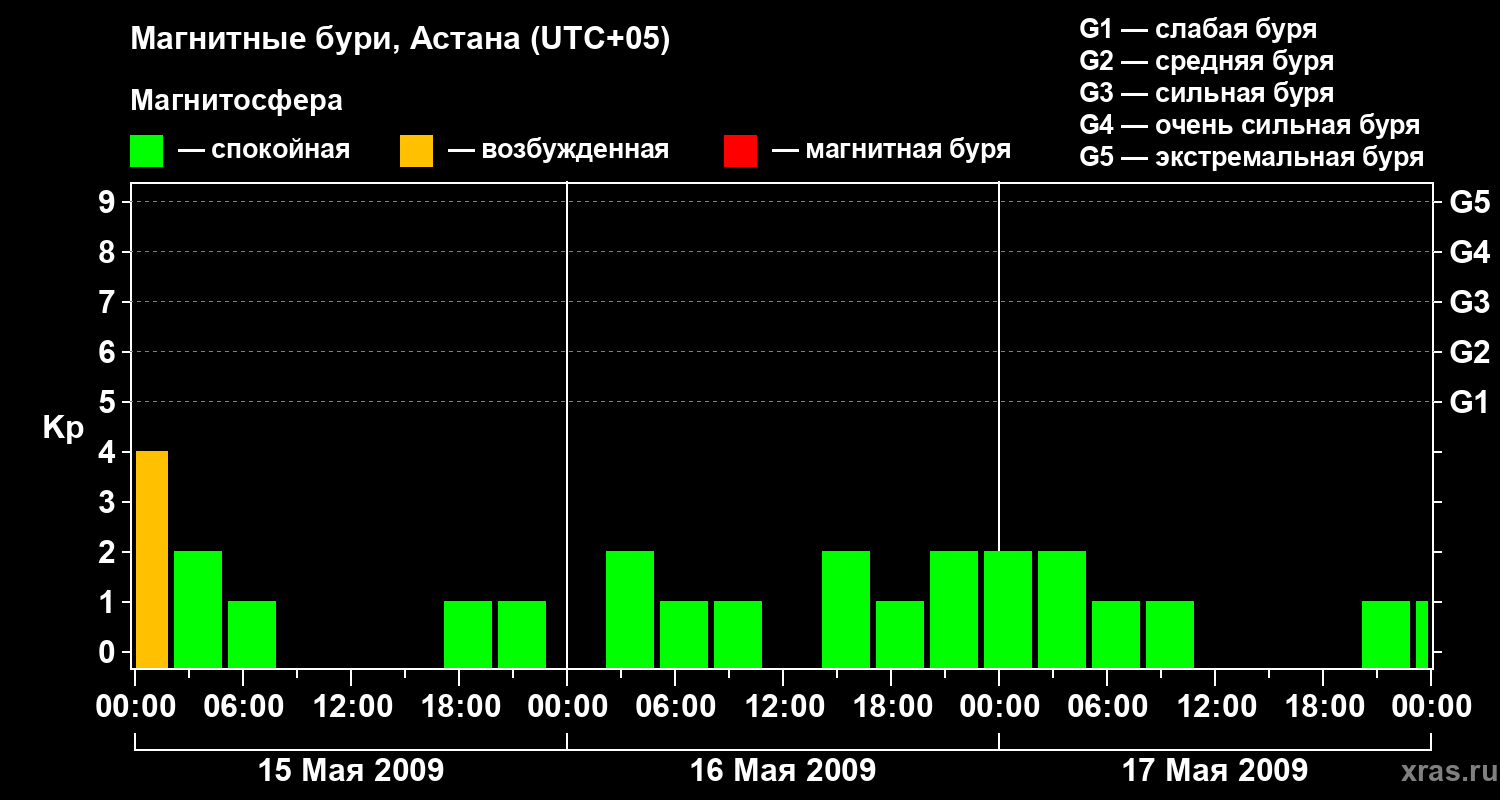Screen dimensions: 1500x800
Task: Click the G5 right axis label
Action: coord(1469,202)
